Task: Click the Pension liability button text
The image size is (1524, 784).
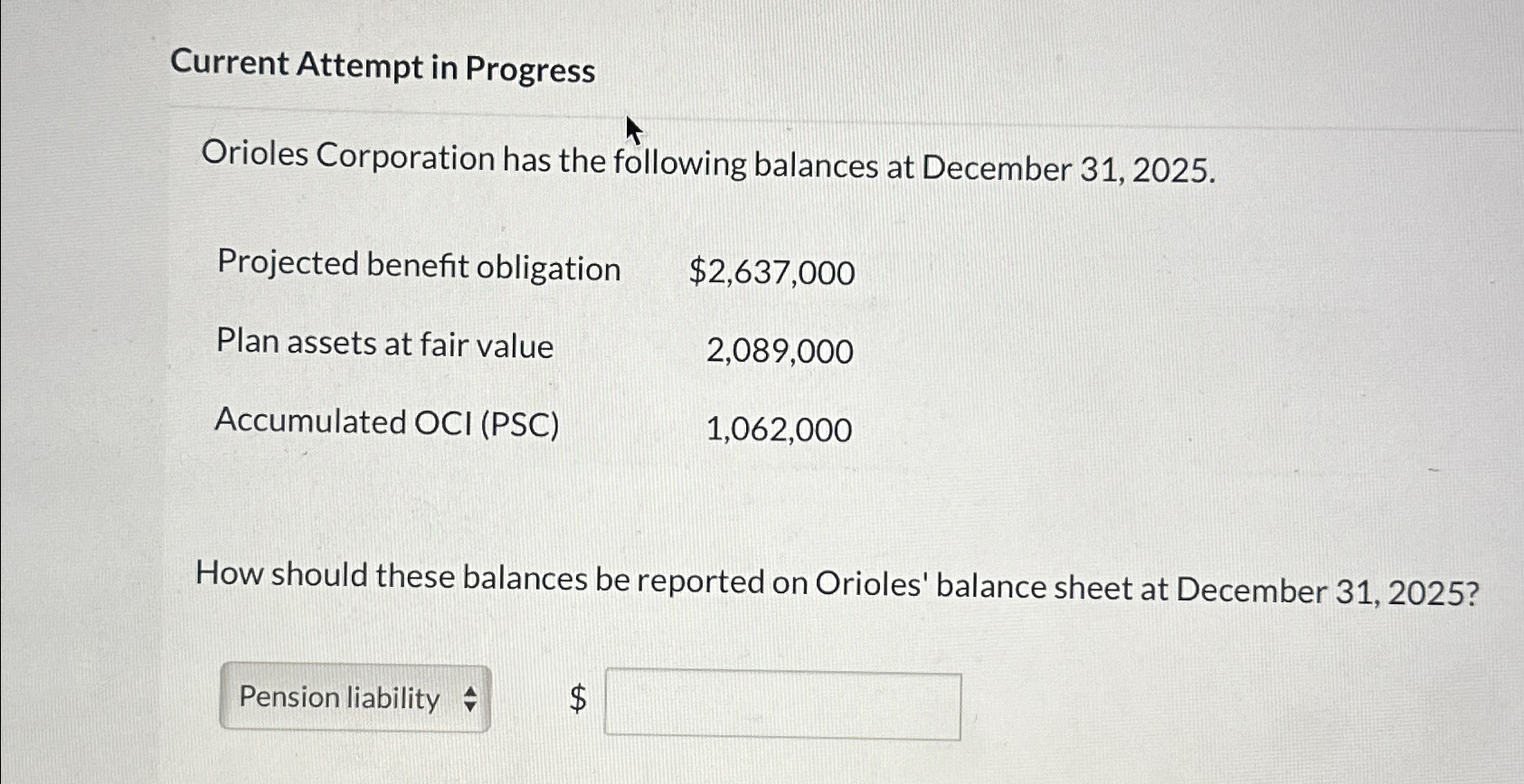Action: coord(337,699)
